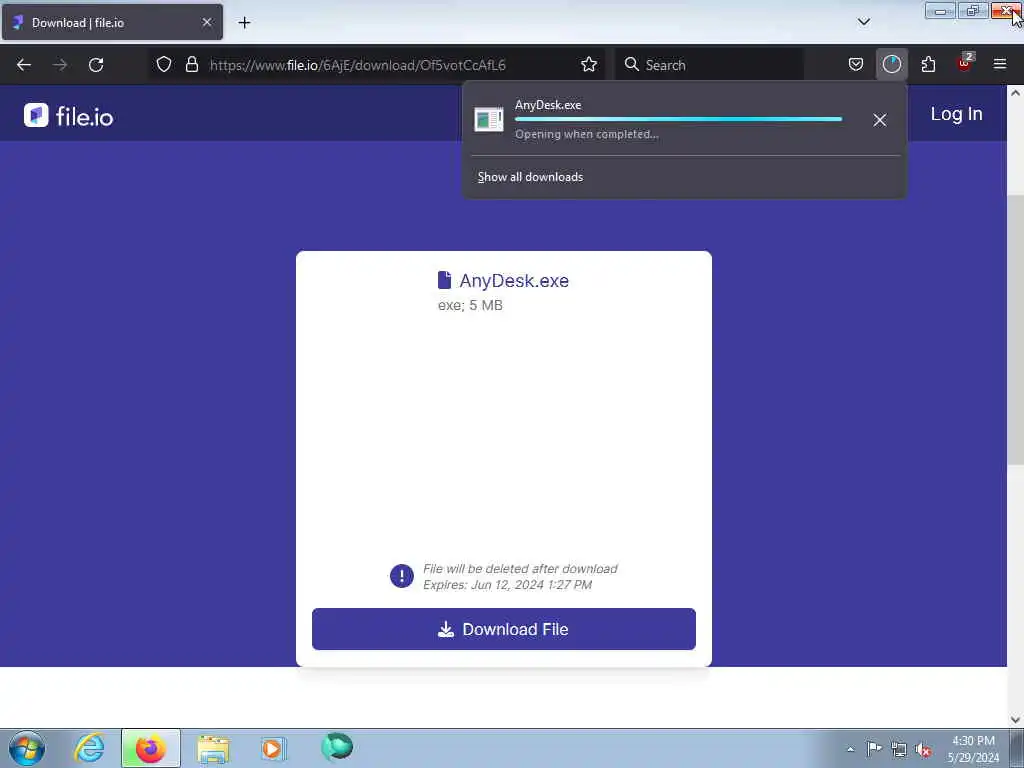Open a new tab with the plus button
The height and width of the screenshot is (768, 1024).
(244, 23)
